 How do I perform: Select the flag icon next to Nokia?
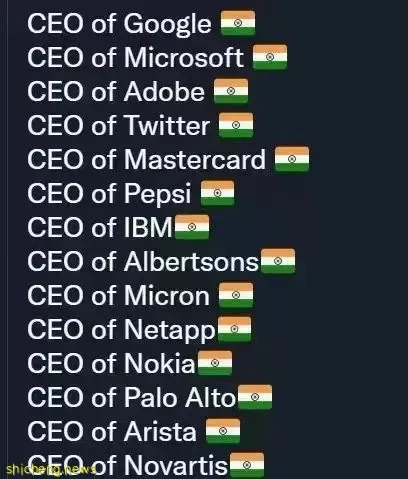point(215,363)
